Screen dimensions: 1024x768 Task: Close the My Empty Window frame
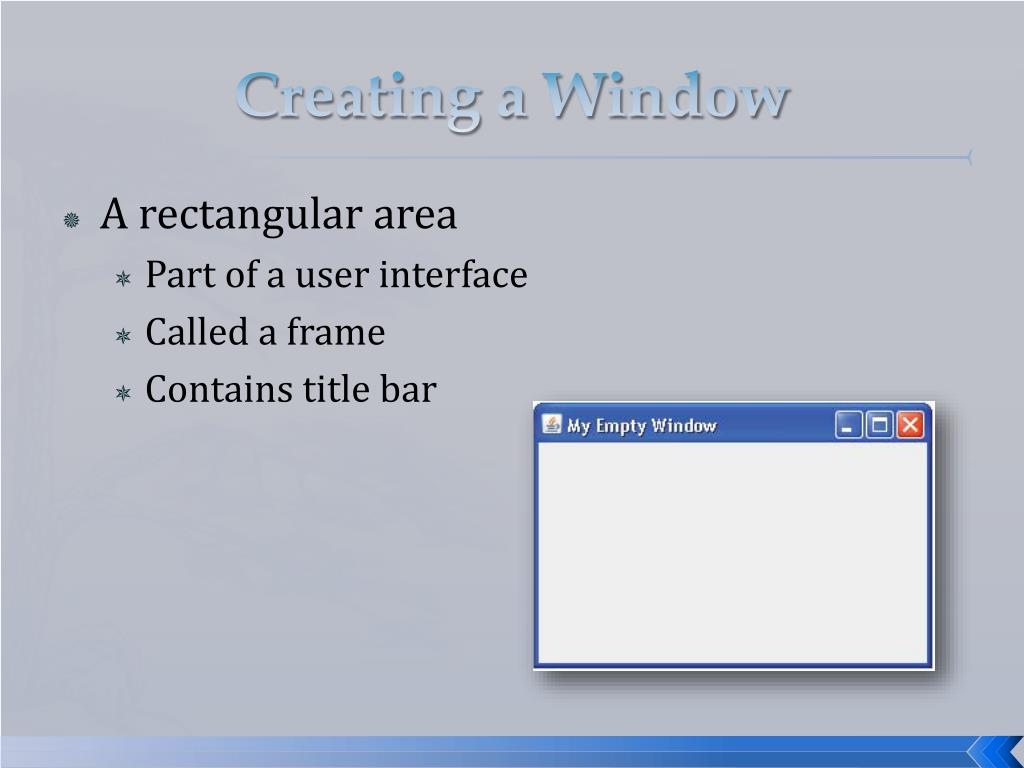[x=910, y=425]
